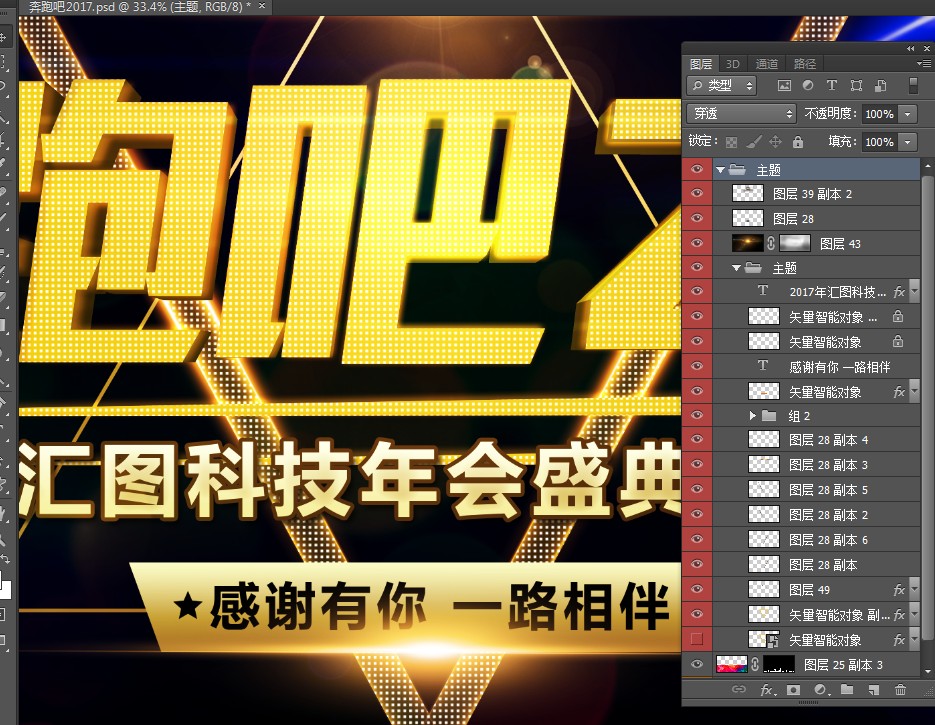The height and width of the screenshot is (725, 935).
Task: Hide the 图层 25 副本 3 layer
Action: pyautogui.click(x=696, y=664)
